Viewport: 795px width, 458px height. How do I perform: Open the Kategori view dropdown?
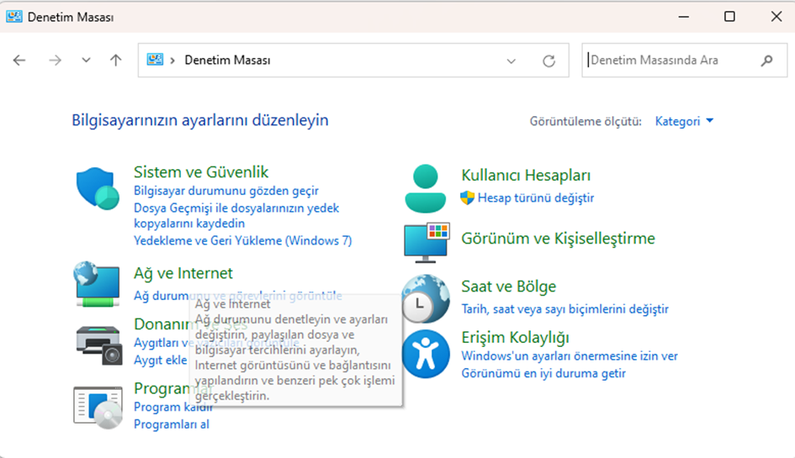pyautogui.click(x=684, y=121)
